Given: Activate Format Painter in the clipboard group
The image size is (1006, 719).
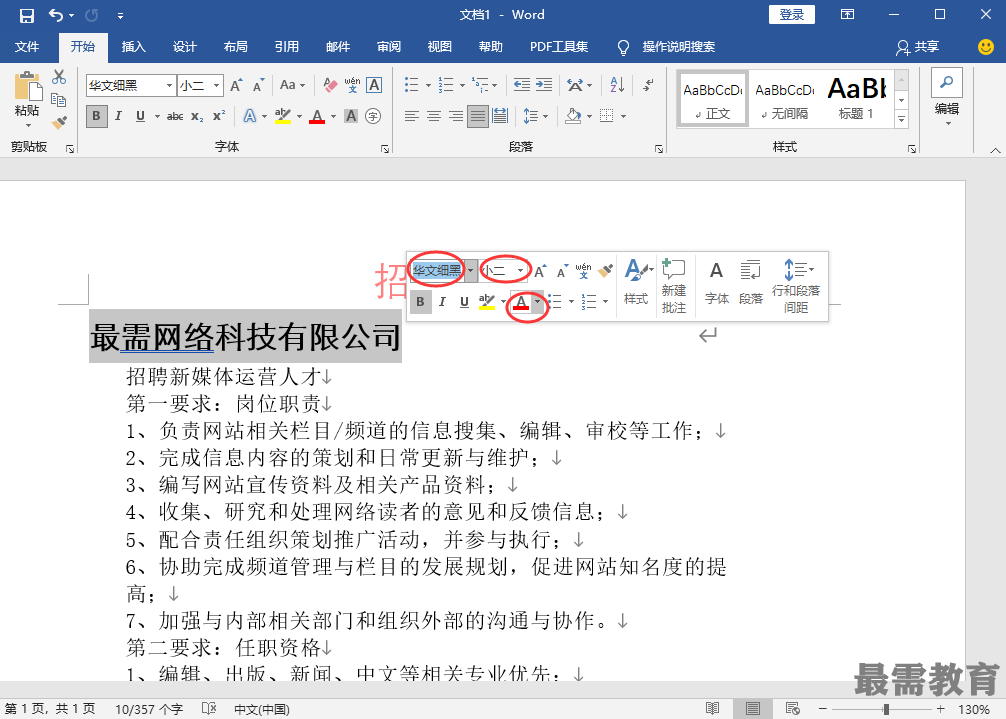Looking at the screenshot, I should [x=59, y=122].
